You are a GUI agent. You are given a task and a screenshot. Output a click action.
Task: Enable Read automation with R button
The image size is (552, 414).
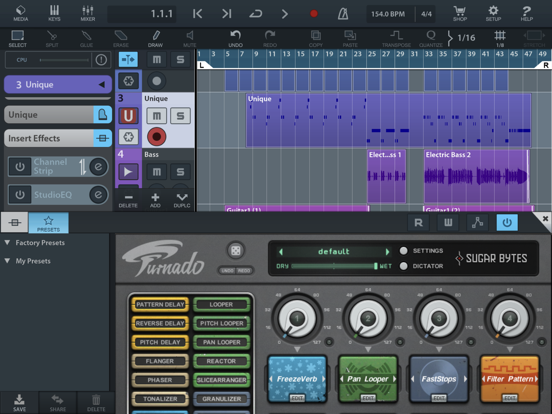(x=419, y=222)
